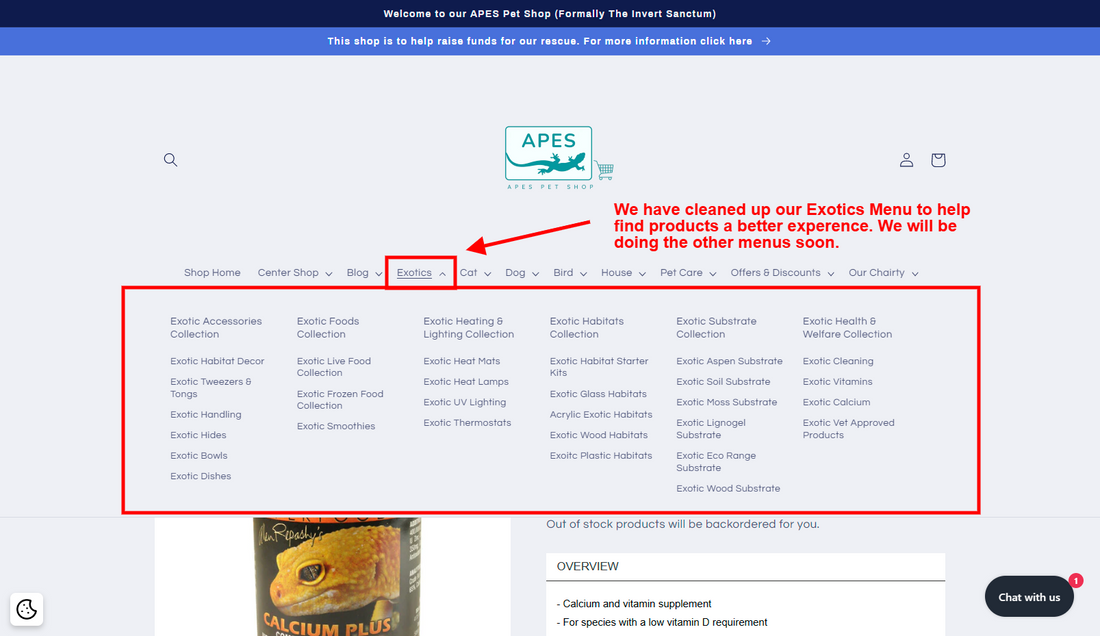Go to Exotic UV Lighting
Viewport: 1100px width, 636px height.
pyautogui.click(x=464, y=402)
